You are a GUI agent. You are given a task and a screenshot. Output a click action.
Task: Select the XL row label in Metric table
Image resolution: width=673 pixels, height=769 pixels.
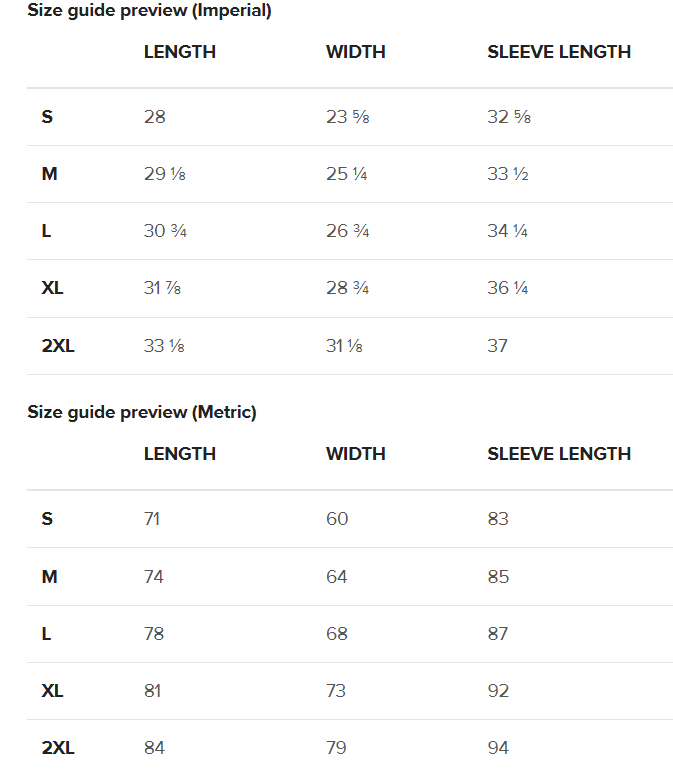click(52, 691)
